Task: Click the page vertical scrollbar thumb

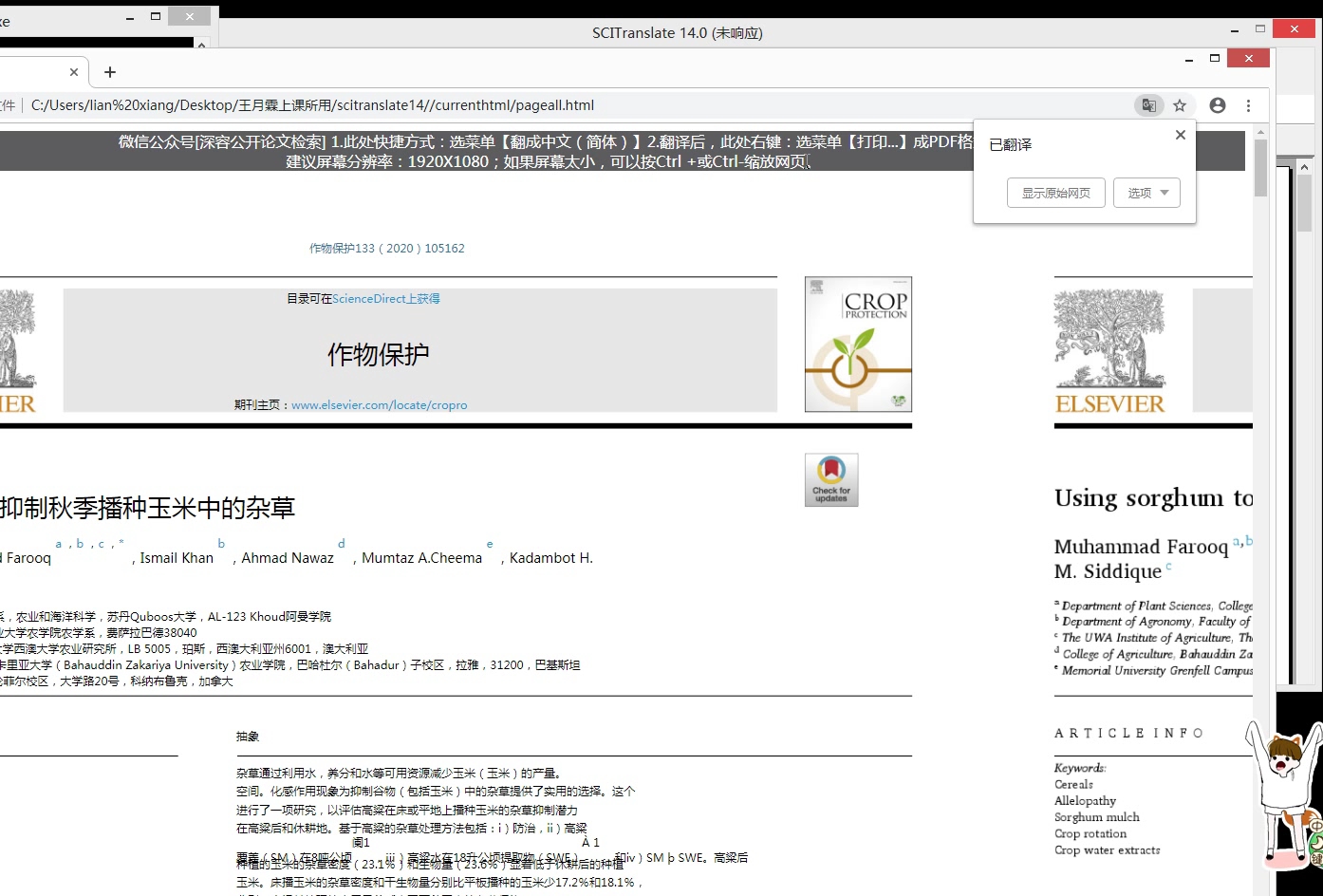Action: click(1260, 167)
